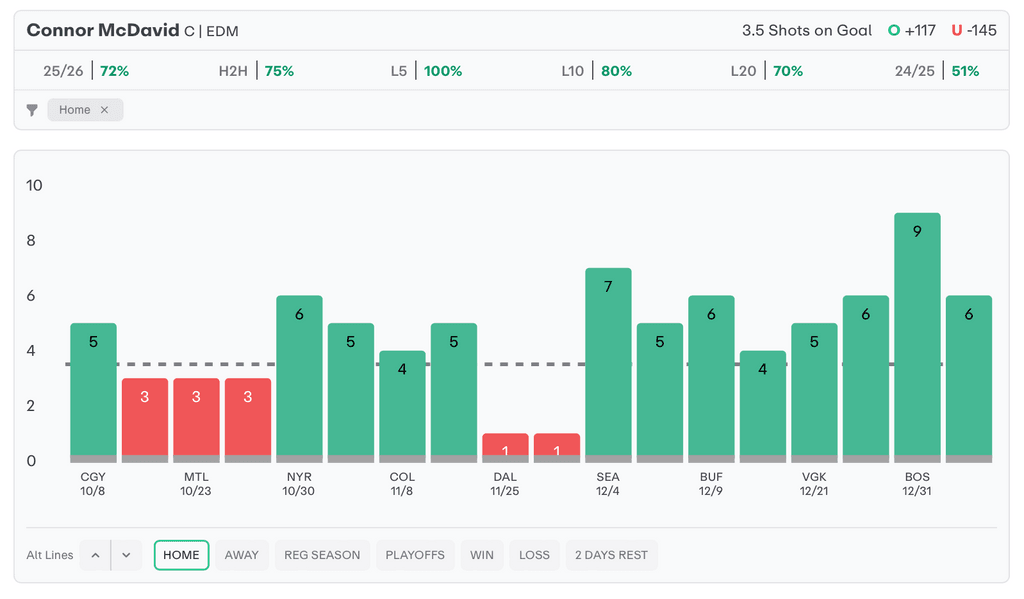View the L10 80% split
Viewport: 1024px width, 599px height.
coord(597,71)
